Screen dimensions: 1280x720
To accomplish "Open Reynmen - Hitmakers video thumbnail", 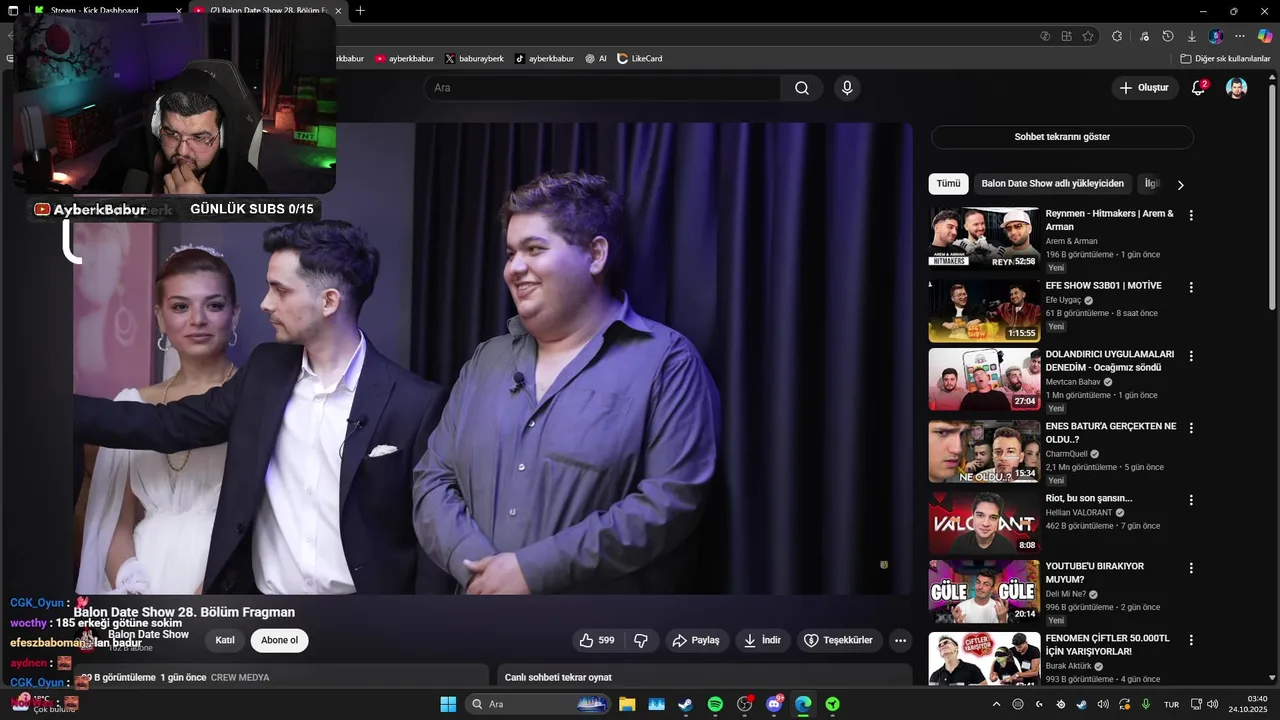I will pyautogui.click(x=984, y=238).
